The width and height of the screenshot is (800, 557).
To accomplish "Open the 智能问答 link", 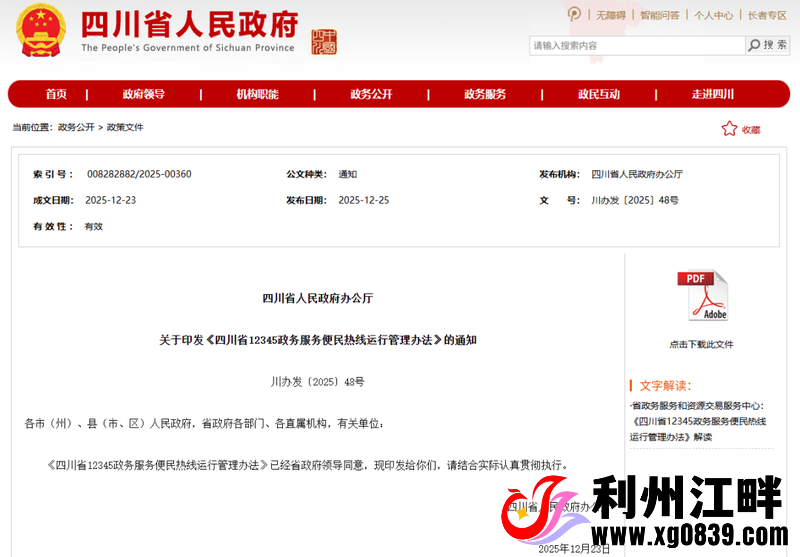I will pos(660,15).
